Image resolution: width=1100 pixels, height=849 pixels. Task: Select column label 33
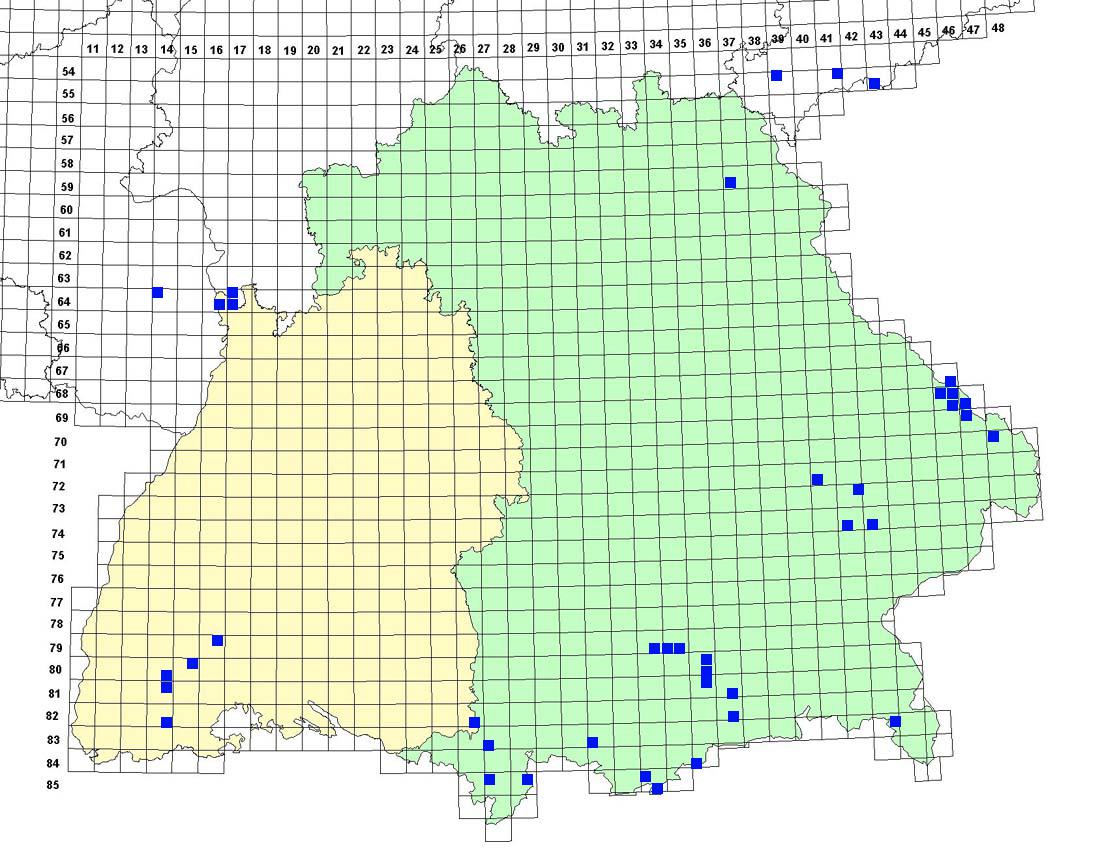point(631,45)
